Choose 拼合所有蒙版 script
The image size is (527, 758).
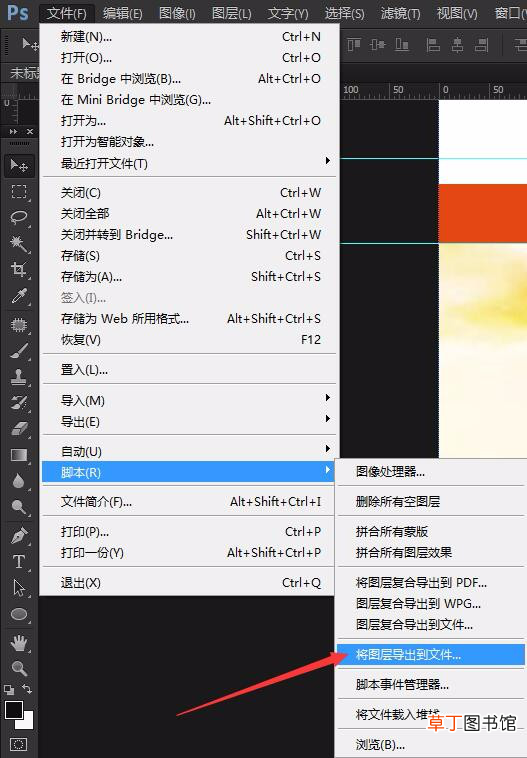pos(431,532)
